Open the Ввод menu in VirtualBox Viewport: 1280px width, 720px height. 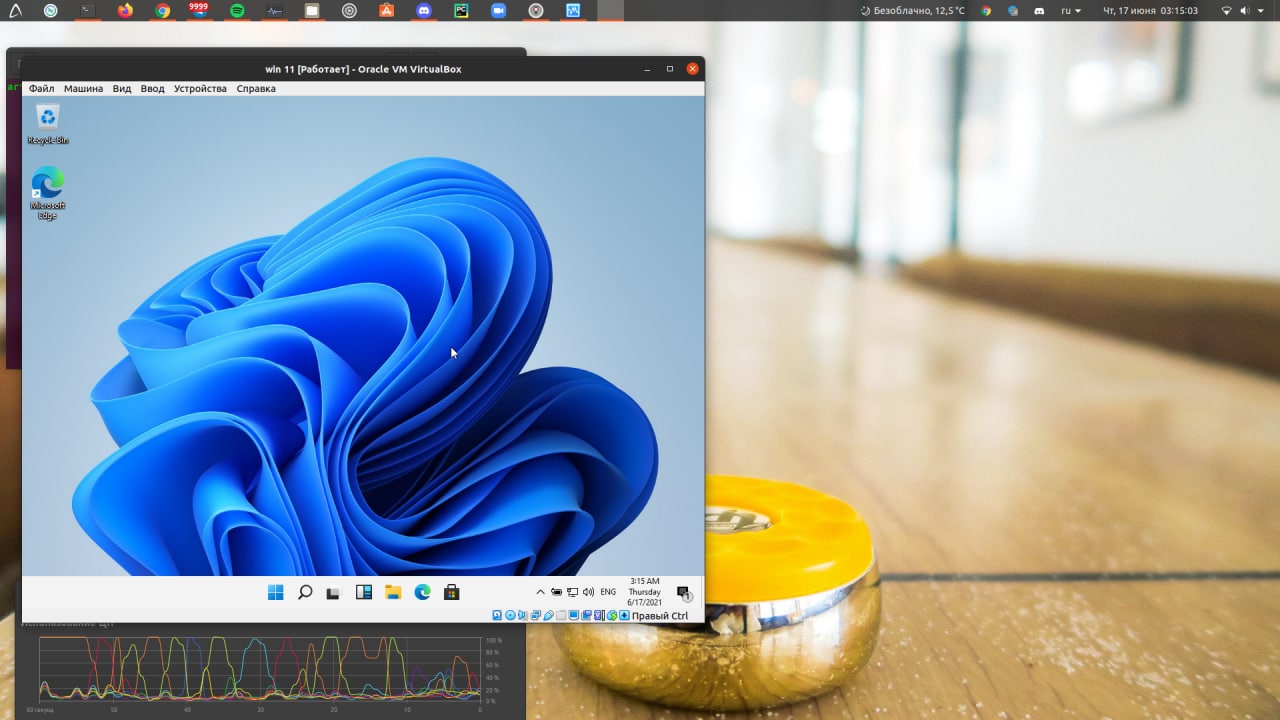(152, 88)
